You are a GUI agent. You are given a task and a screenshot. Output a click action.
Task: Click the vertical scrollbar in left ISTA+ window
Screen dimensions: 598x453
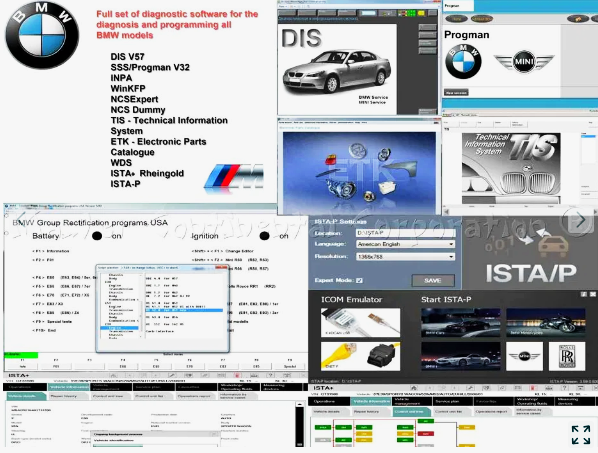tap(300, 423)
